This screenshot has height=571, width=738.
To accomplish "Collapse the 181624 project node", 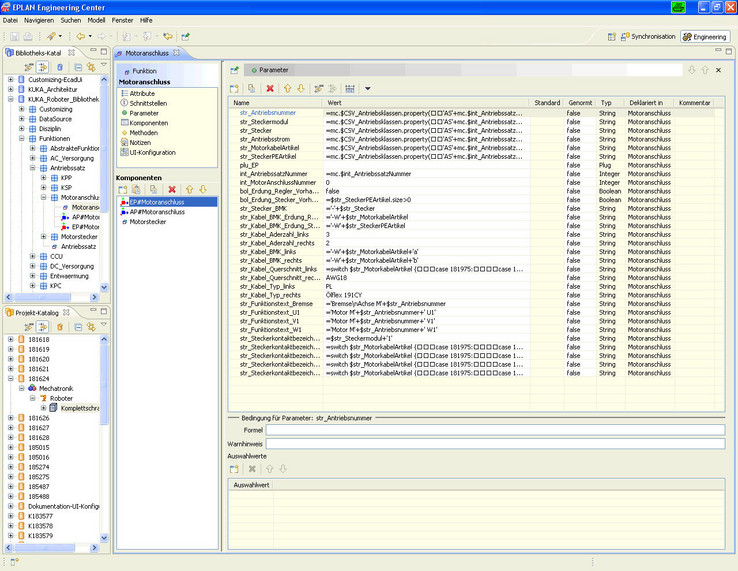I will [11, 379].
